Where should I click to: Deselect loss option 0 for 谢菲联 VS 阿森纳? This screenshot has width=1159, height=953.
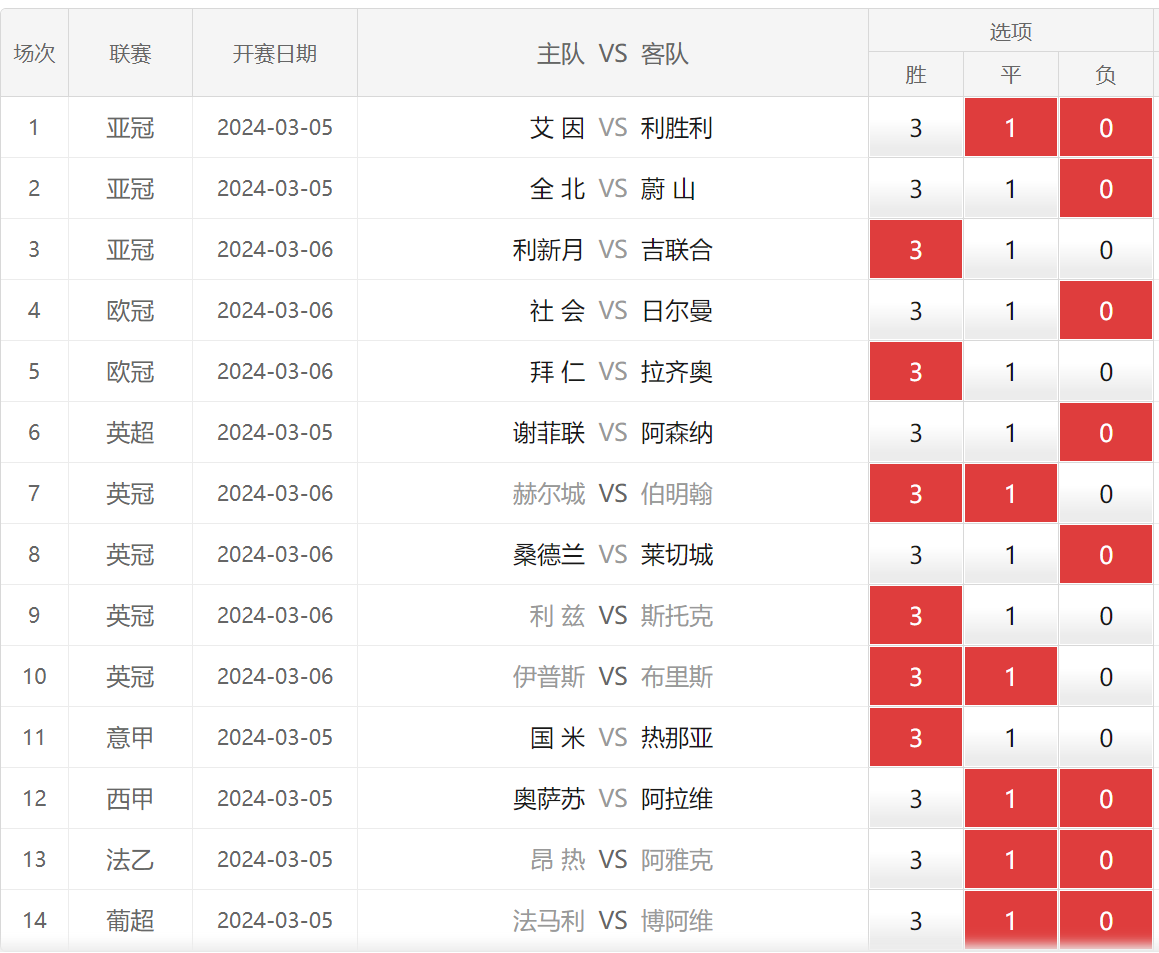click(x=1106, y=433)
